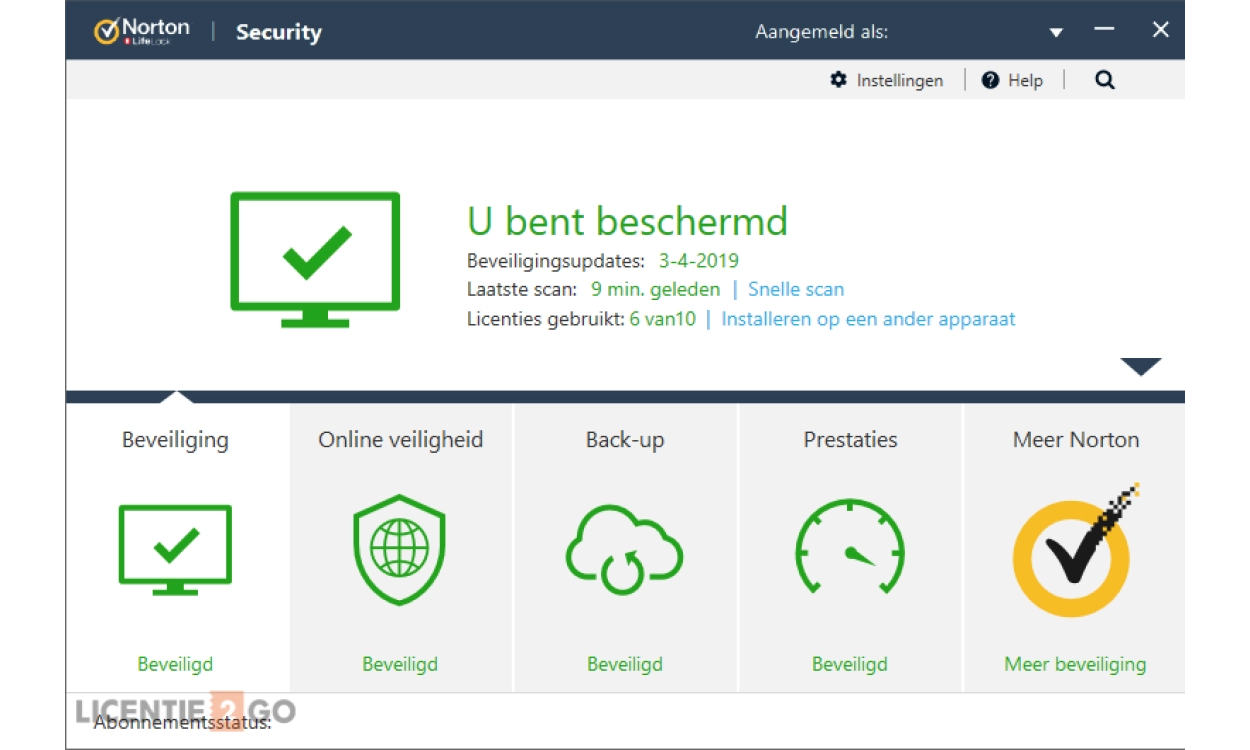Click the Help question mark icon
Viewport: 1250px width, 750px height.
pyautogui.click(x=990, y=80)
